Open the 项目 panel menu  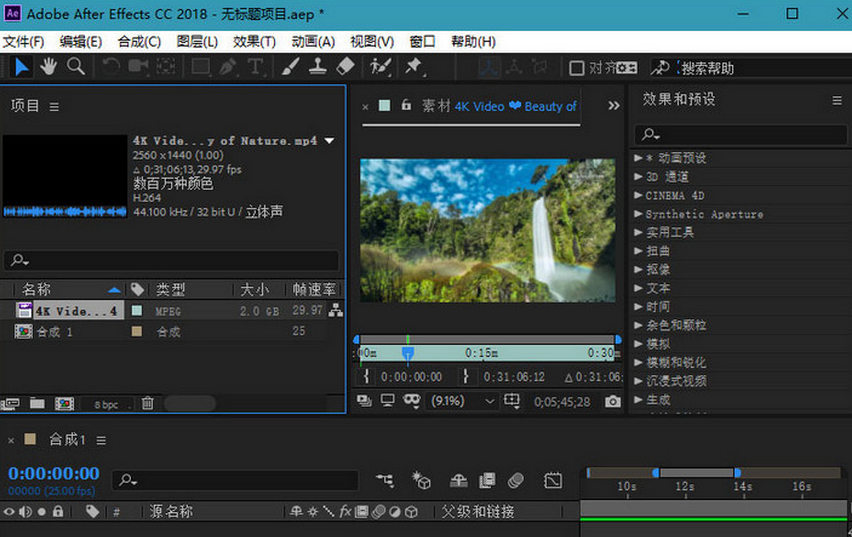[54, 107]
